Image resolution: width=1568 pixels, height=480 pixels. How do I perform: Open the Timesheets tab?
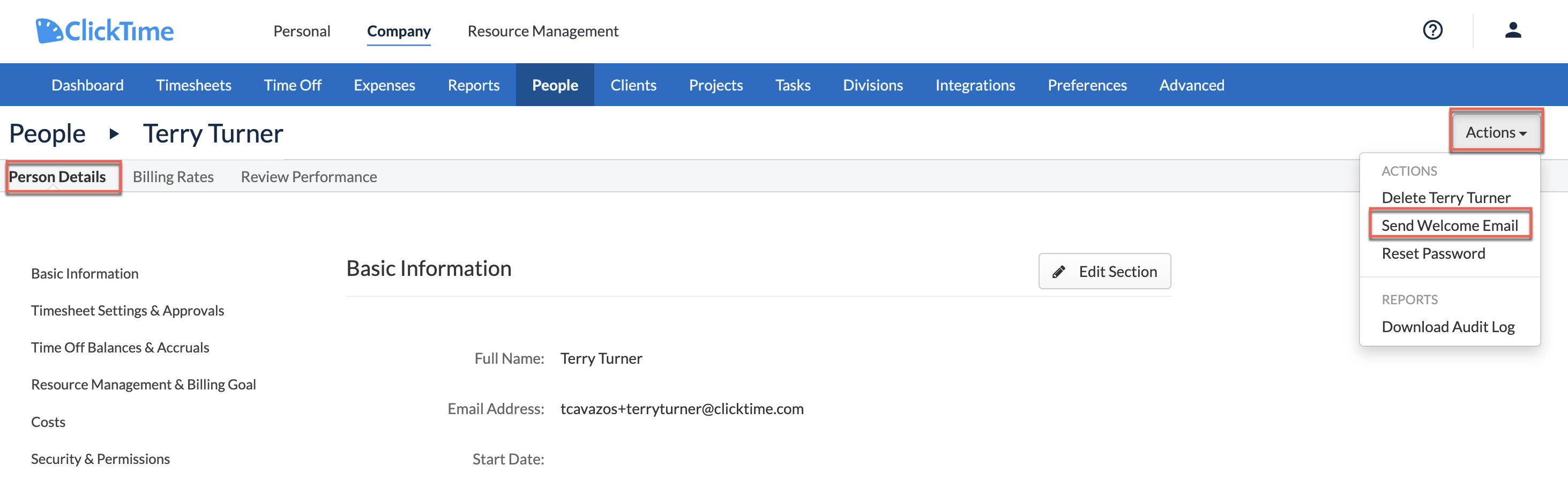tap(193, 85)
